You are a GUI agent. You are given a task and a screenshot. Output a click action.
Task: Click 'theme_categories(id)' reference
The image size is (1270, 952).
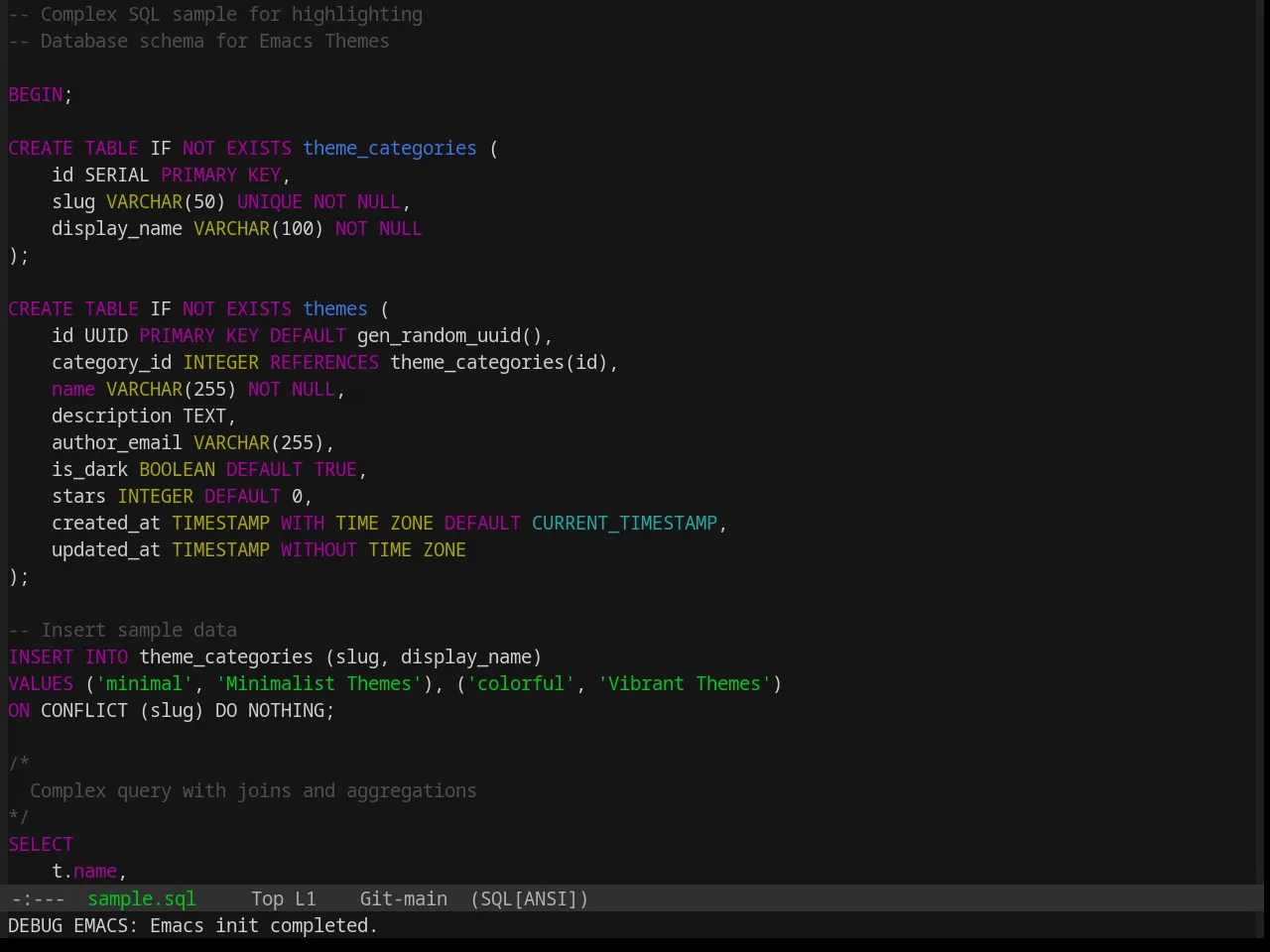click(x=499, y=362)
